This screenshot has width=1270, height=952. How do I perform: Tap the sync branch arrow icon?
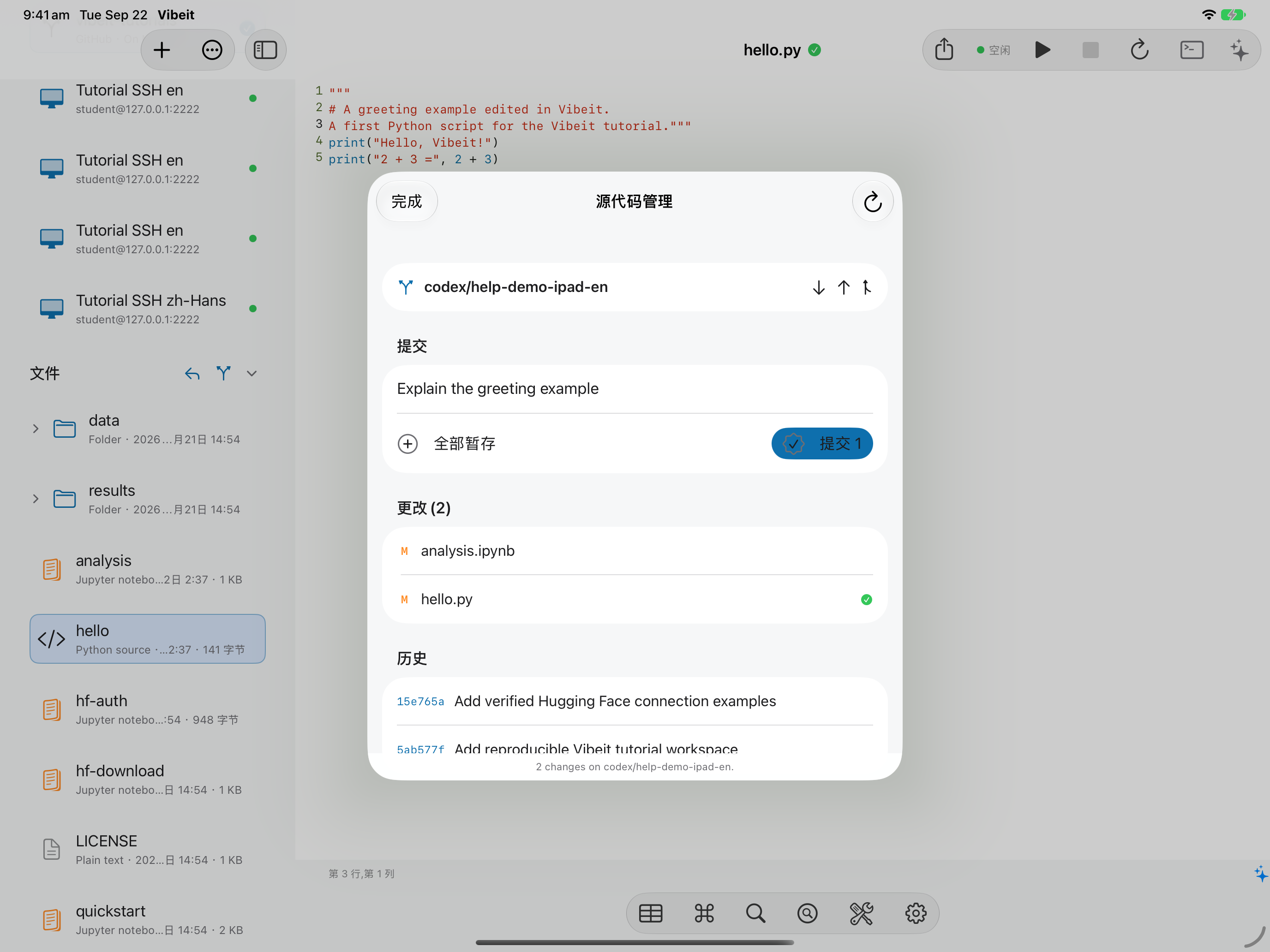[867, 287]
